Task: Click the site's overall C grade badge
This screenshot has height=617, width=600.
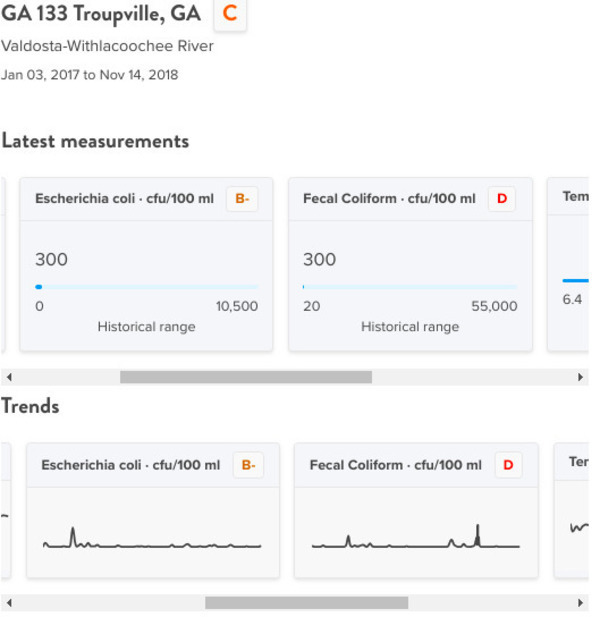Action: 230,14
